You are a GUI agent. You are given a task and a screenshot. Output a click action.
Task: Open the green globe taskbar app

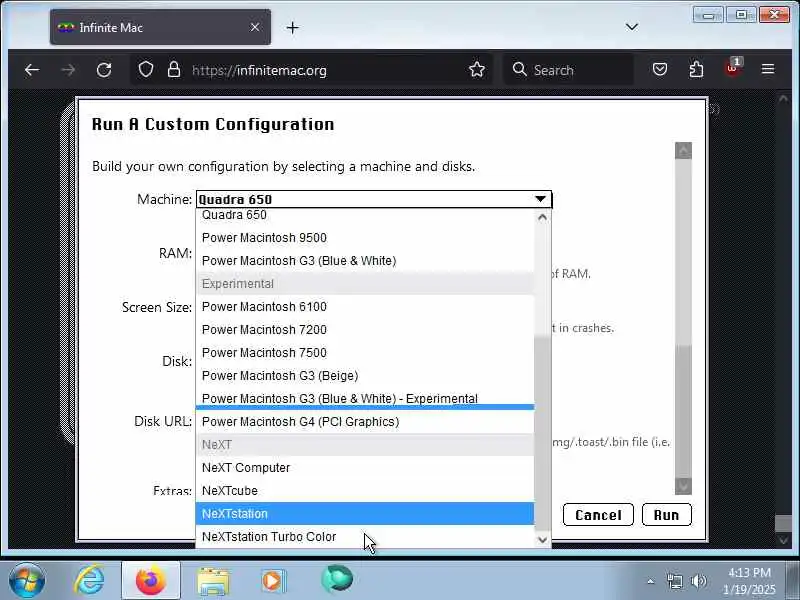(x=337, y=580)
